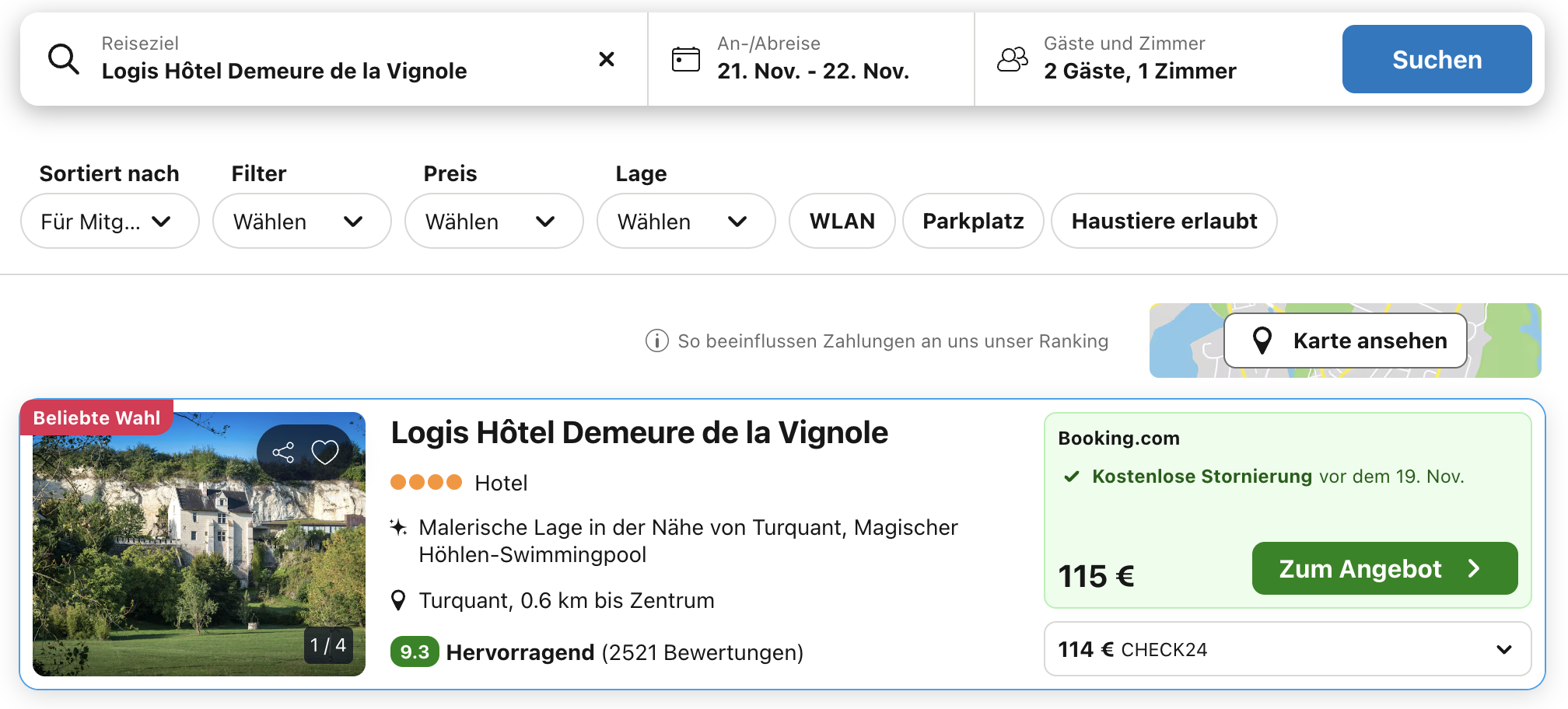Click the blue Suchen button

pyautogui.click(x=1436, y=59)
